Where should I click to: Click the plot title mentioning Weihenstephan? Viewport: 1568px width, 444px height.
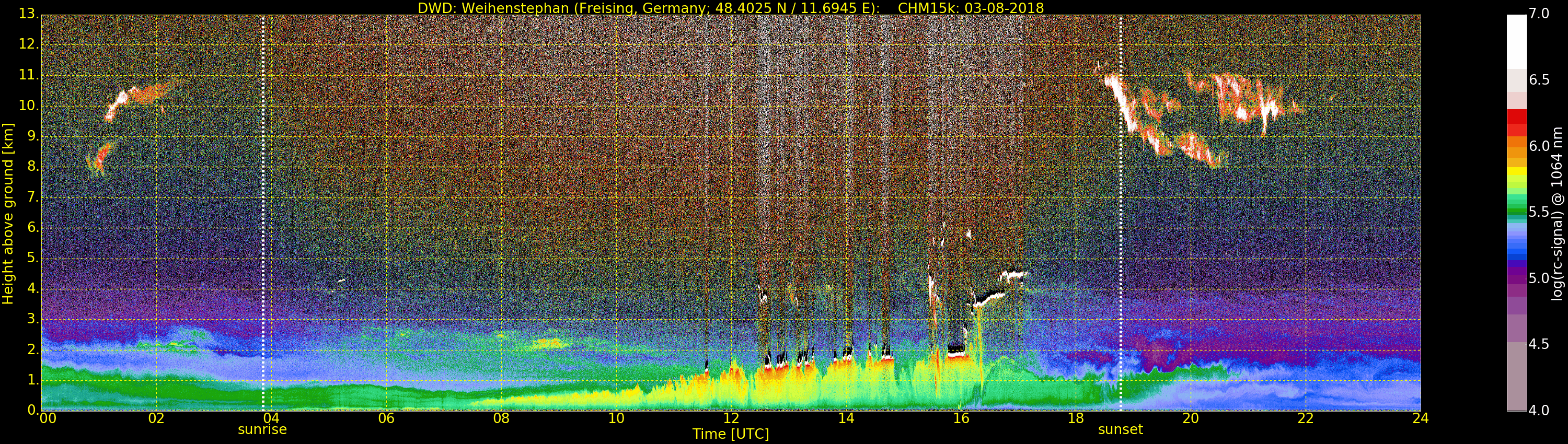coord(731,8)
